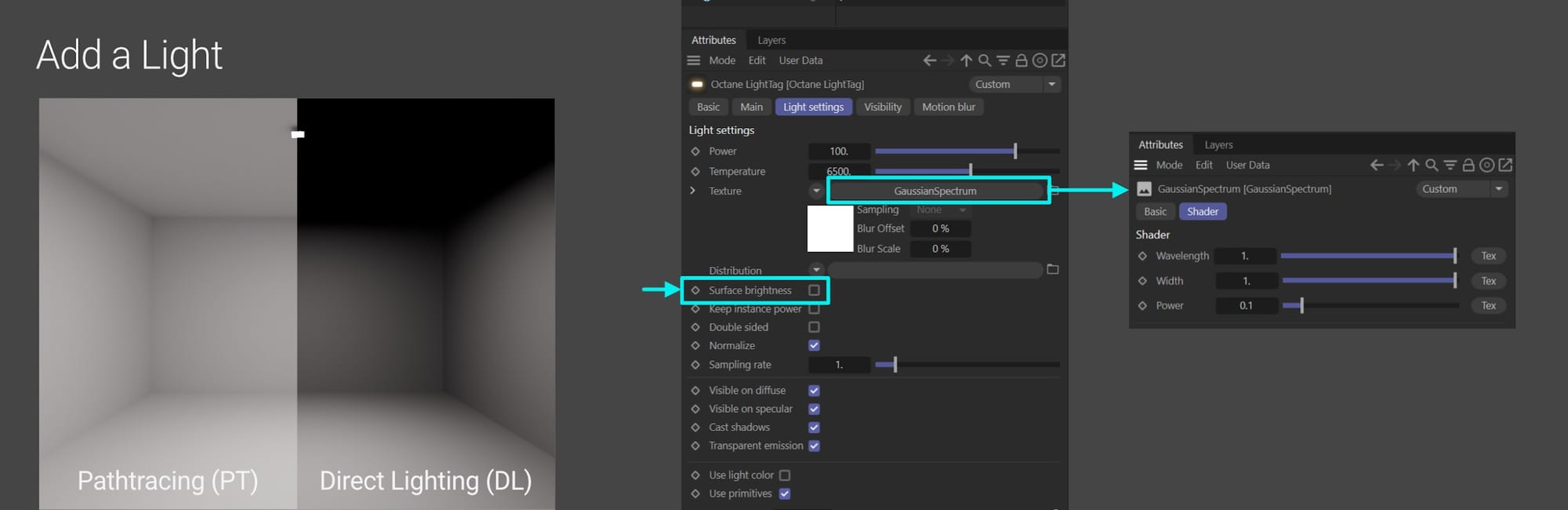Uncheck Visible on diffuse

pos(814,390)
